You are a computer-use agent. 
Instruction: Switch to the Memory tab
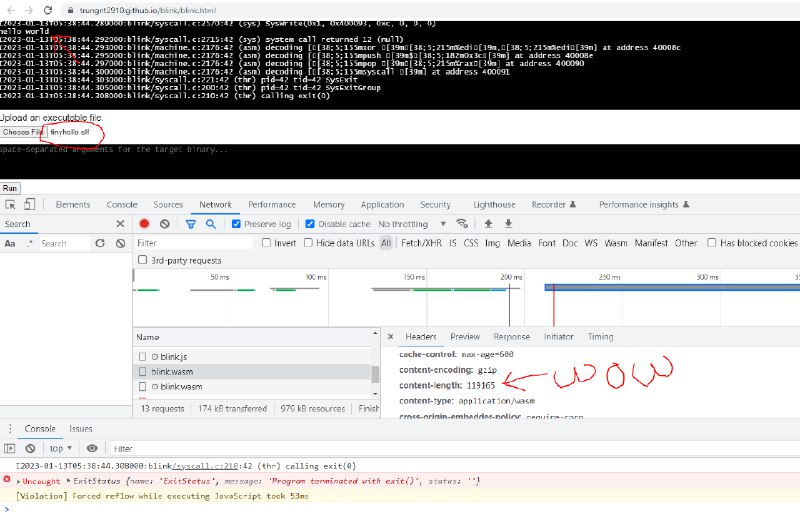coord(329,205)
